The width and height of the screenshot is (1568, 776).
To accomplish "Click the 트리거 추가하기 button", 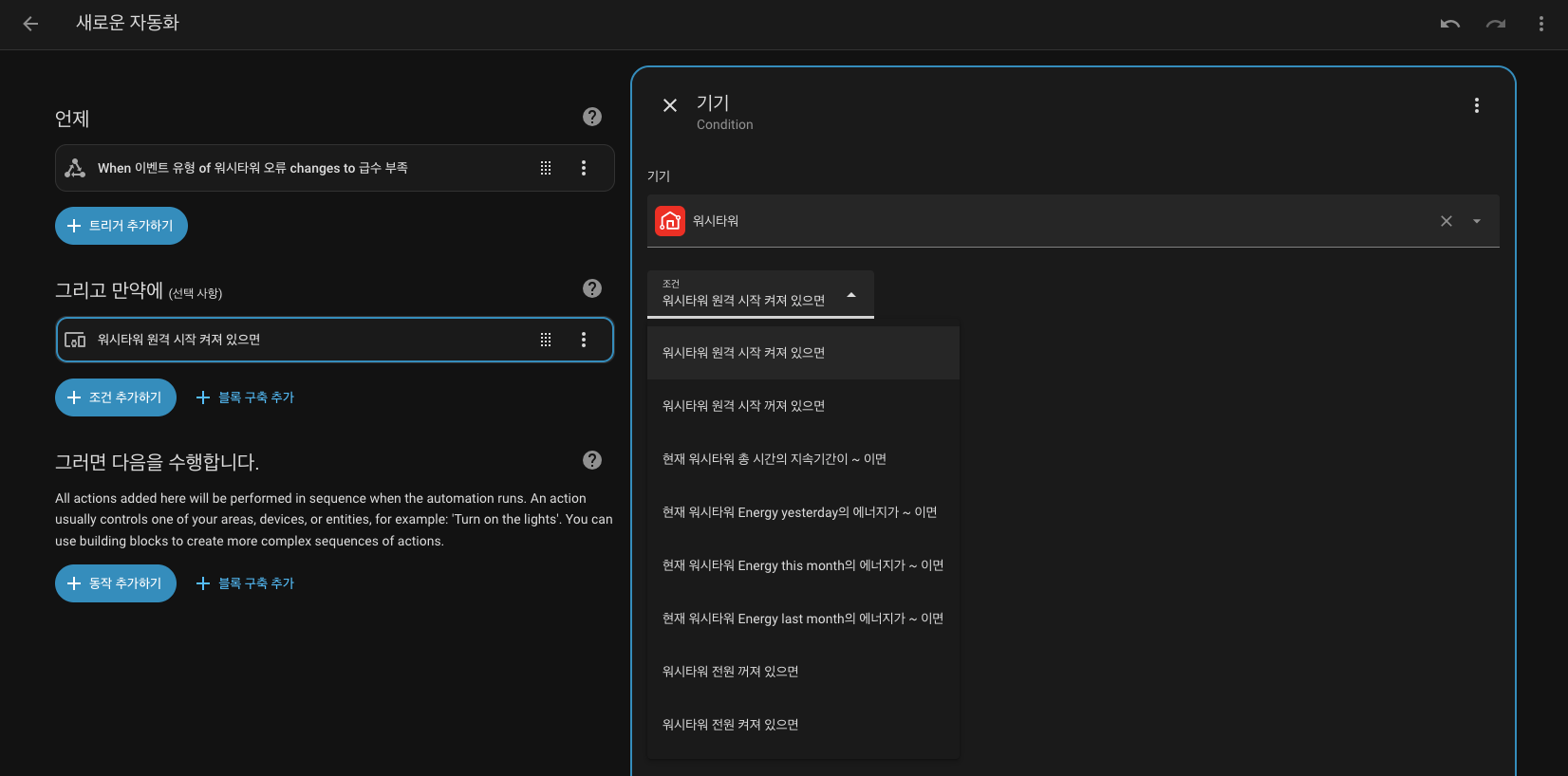I will (x=121, y=226).
